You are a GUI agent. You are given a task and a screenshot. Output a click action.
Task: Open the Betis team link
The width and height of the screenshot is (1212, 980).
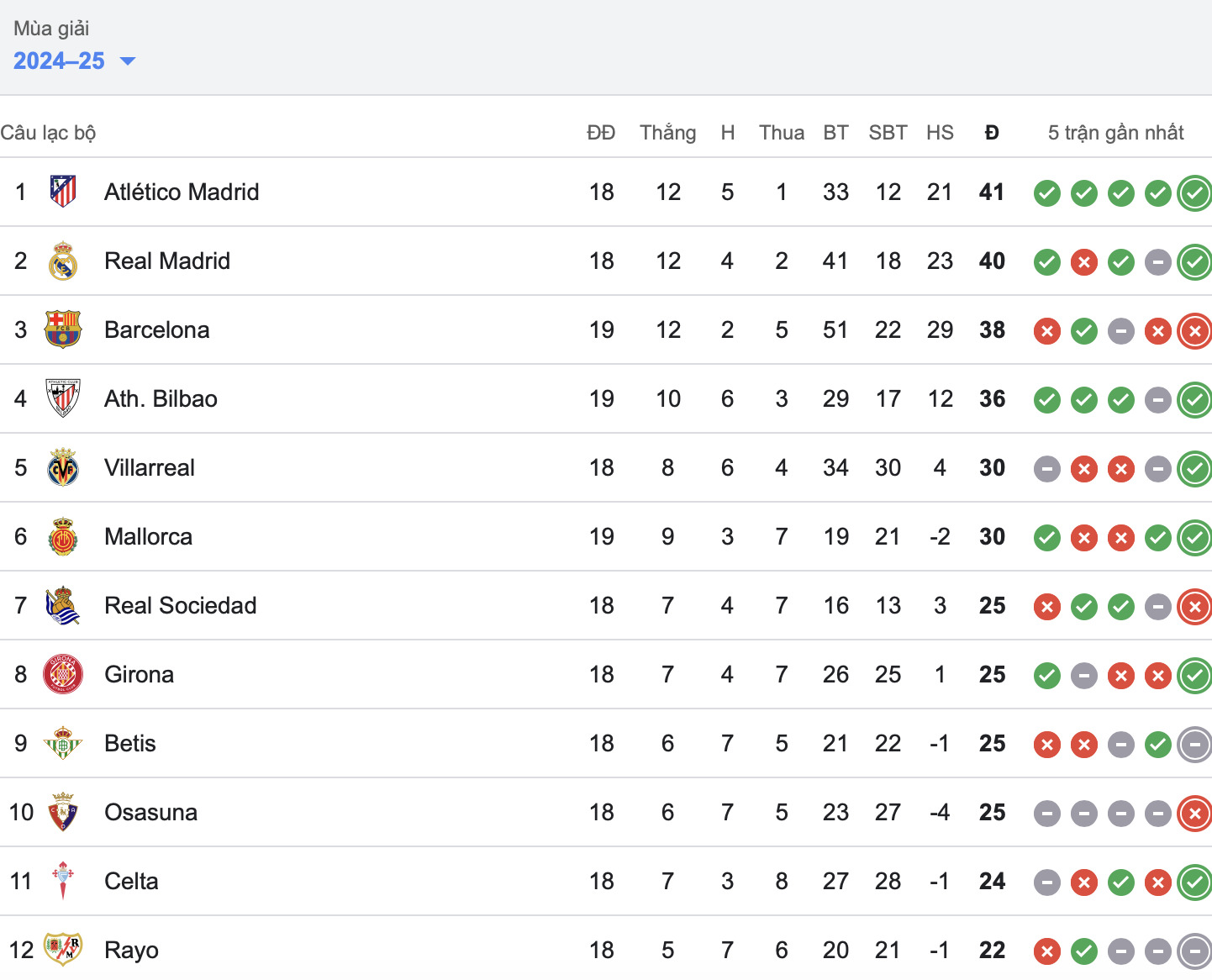(129, 743)
